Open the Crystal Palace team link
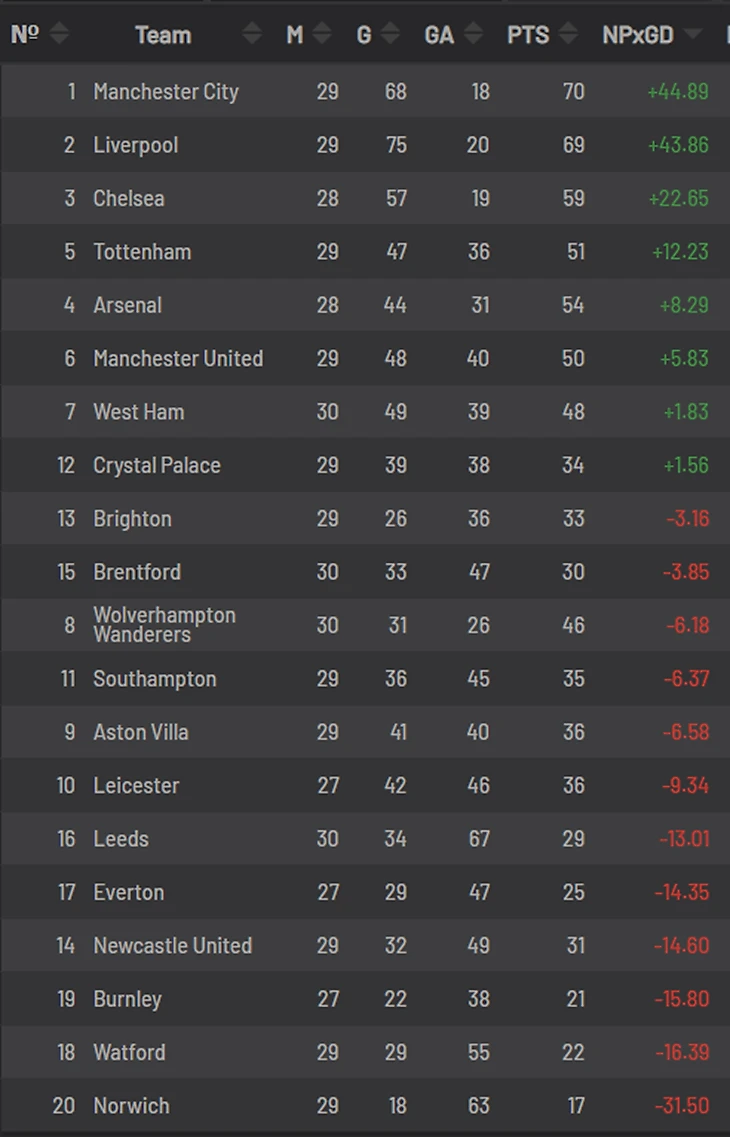Viewport: 730px width, 1137px height. (157, 465)
